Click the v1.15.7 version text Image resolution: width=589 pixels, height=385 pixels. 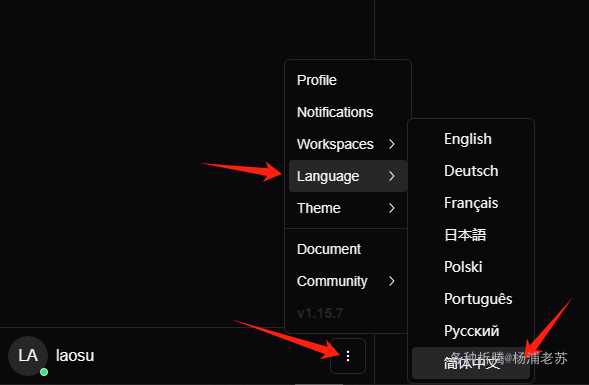click(x=320, y=313)
